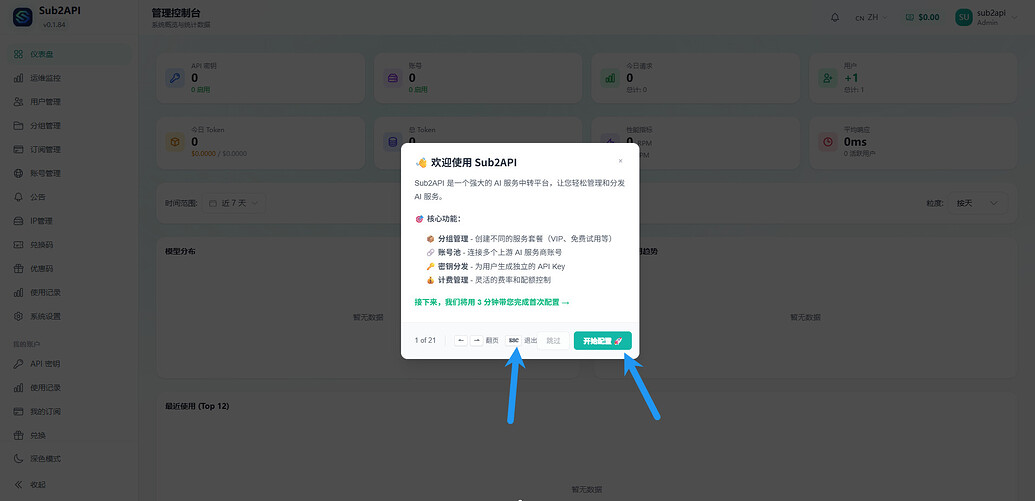
Task: Open 我的订阅 in the sidebar
Action: (x=69, y=411)
